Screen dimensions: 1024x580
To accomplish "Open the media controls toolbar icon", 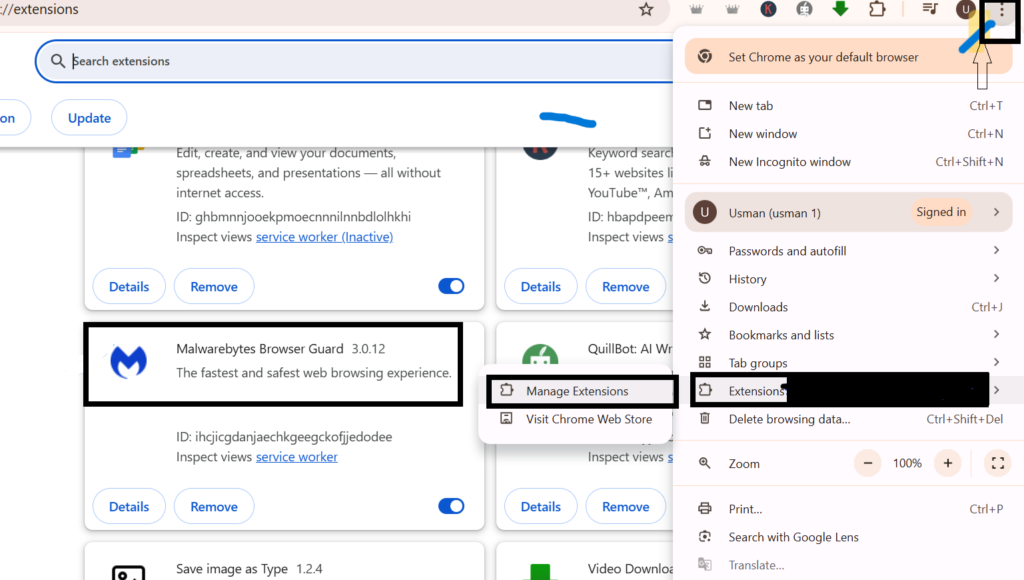I will tap(930, 9).
